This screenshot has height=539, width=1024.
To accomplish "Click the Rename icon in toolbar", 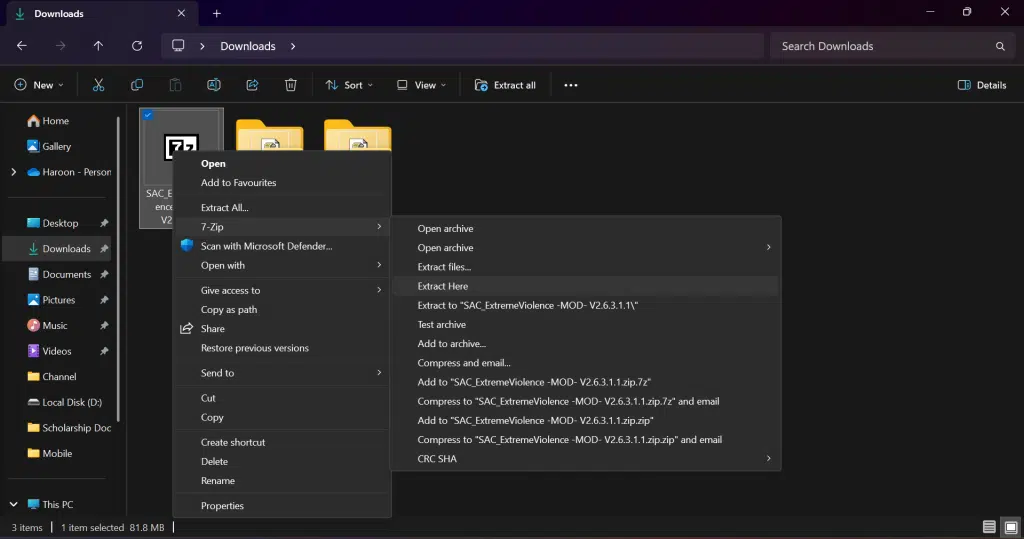I will [x=214, y=85].
